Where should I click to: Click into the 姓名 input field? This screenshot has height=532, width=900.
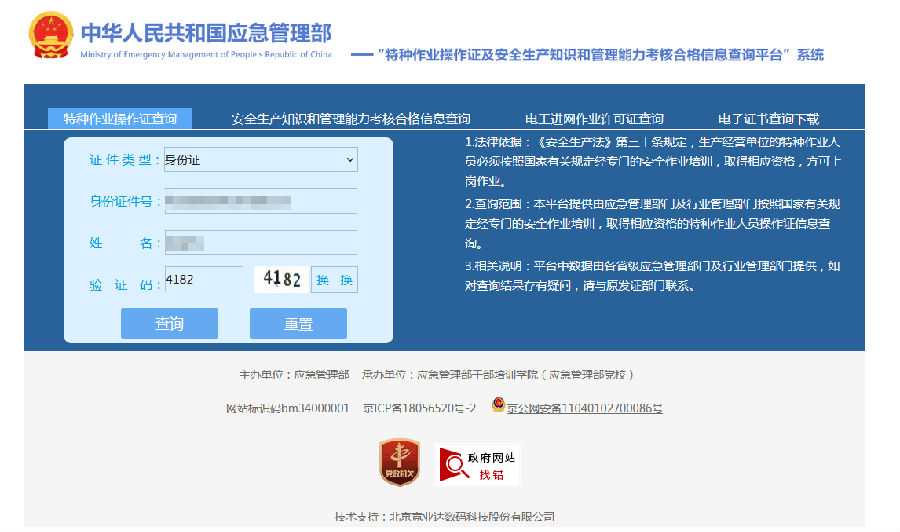click(x=260, y=243)
